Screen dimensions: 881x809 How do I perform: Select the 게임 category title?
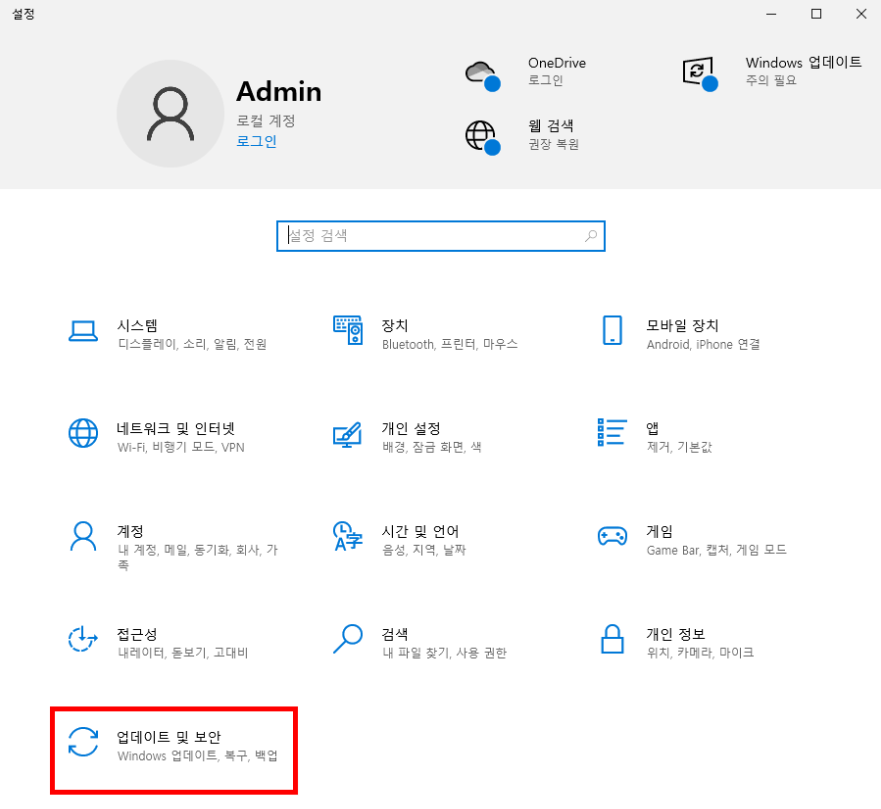point(659,531)
